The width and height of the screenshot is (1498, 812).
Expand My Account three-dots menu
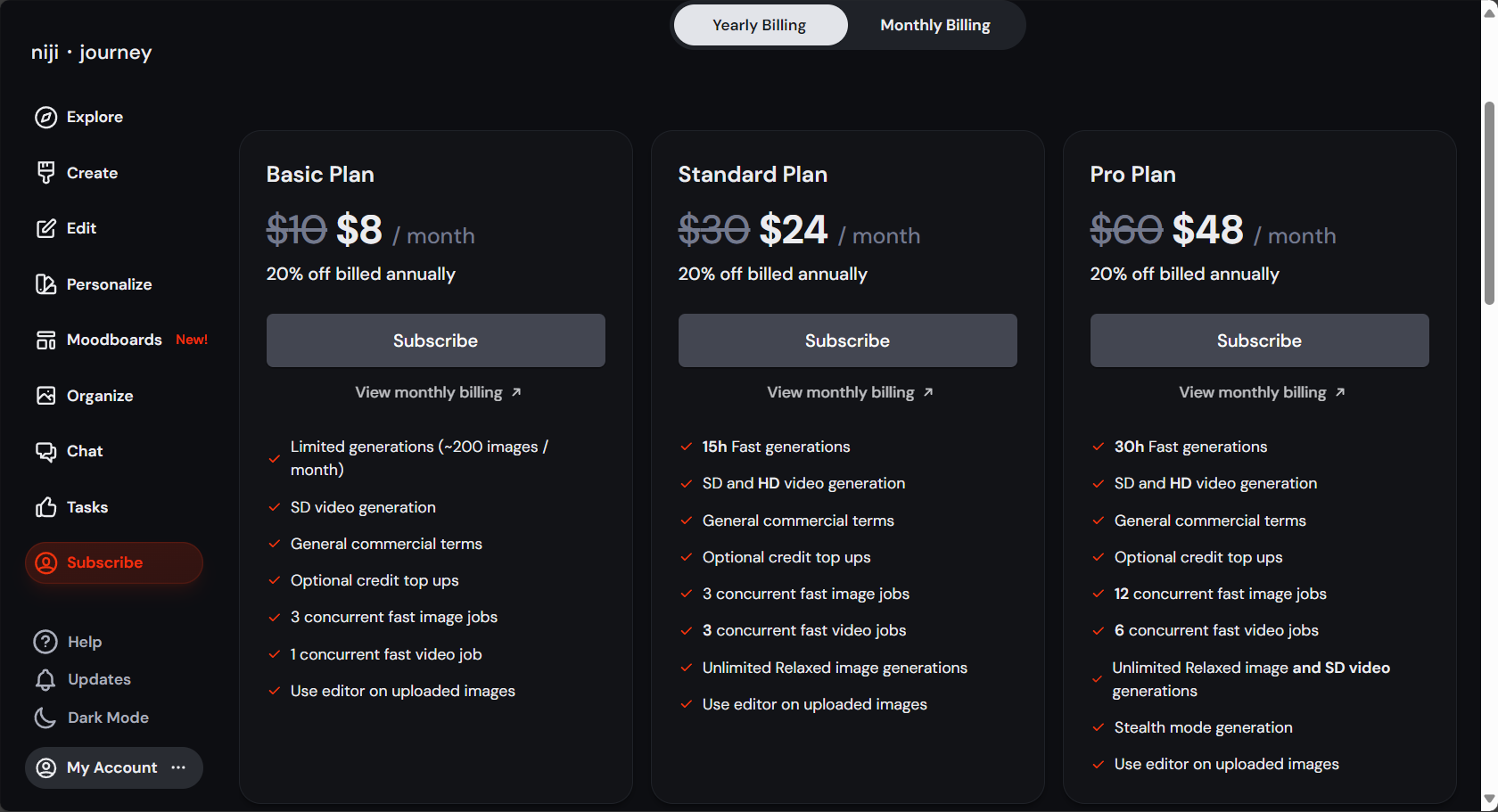pyautogui.click(x=178, y=767)
